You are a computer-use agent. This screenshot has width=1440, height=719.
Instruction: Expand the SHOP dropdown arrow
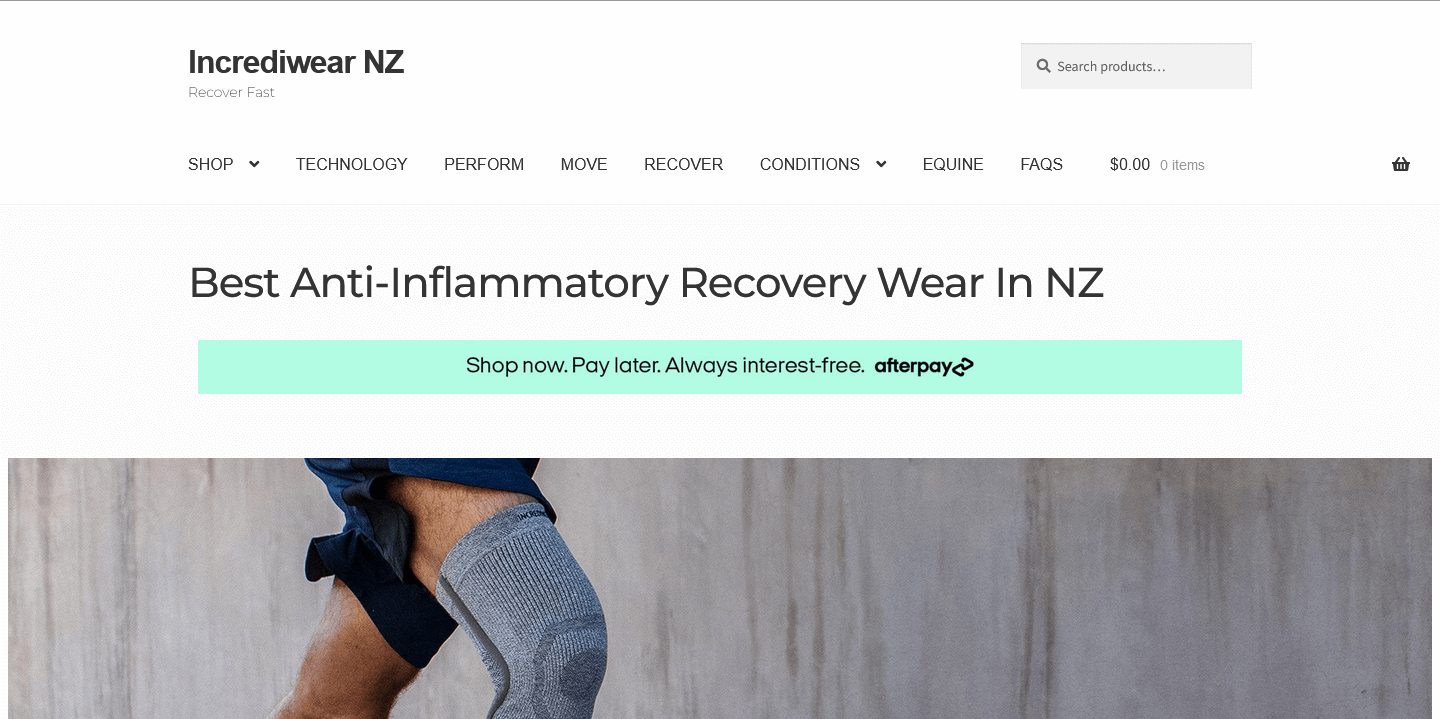[x=254, y=164]
